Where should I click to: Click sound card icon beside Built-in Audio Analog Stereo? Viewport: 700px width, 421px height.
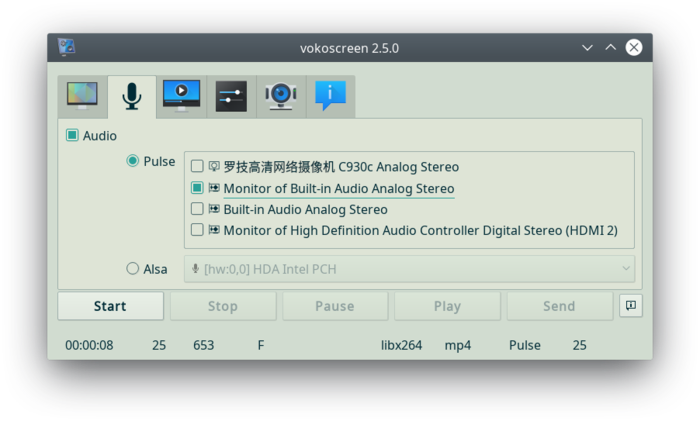[x=214, y=209]
